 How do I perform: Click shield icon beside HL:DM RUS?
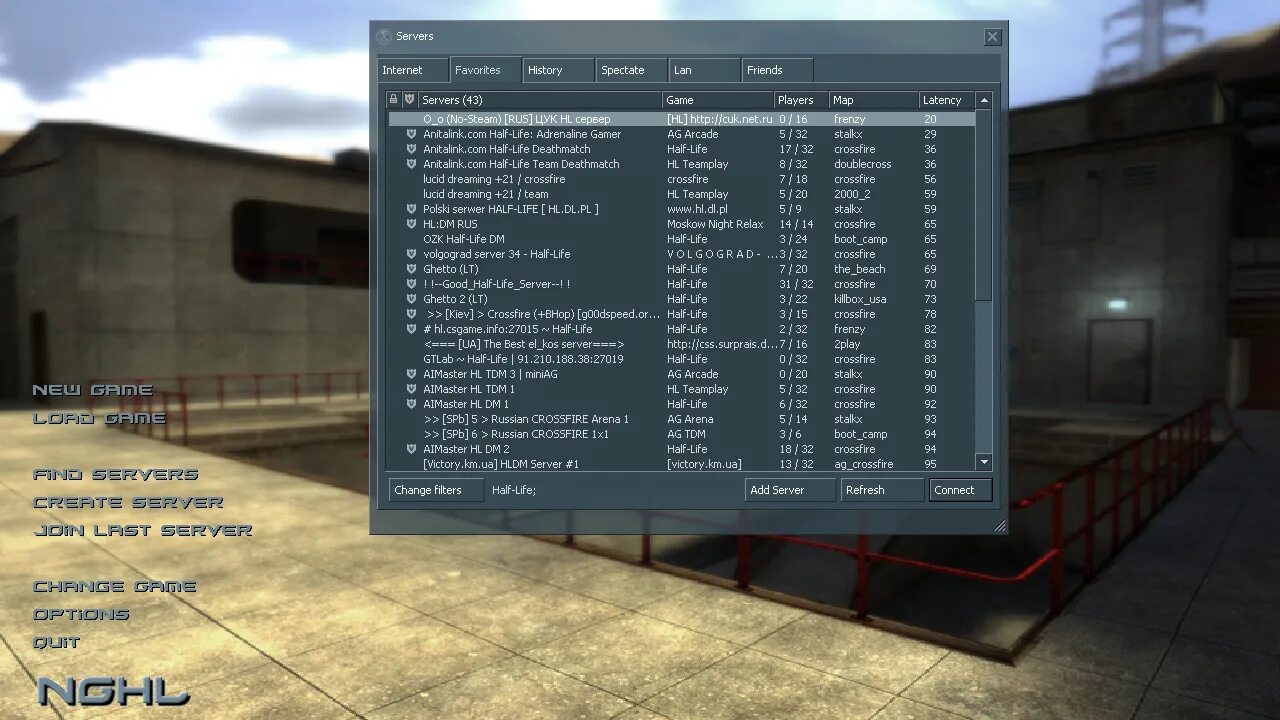point(411,224)
